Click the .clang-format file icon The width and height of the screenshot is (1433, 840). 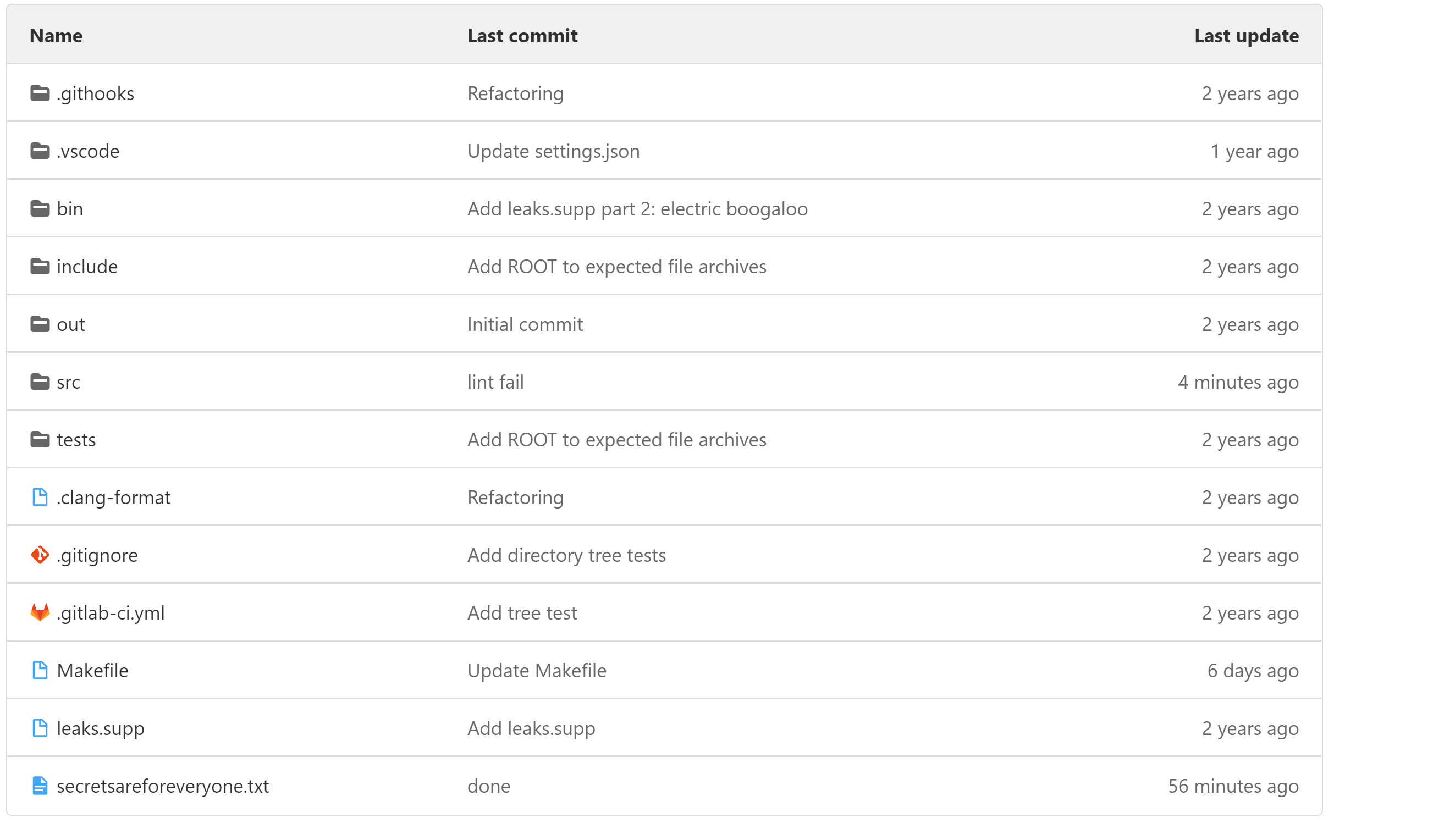coord(40,498)
